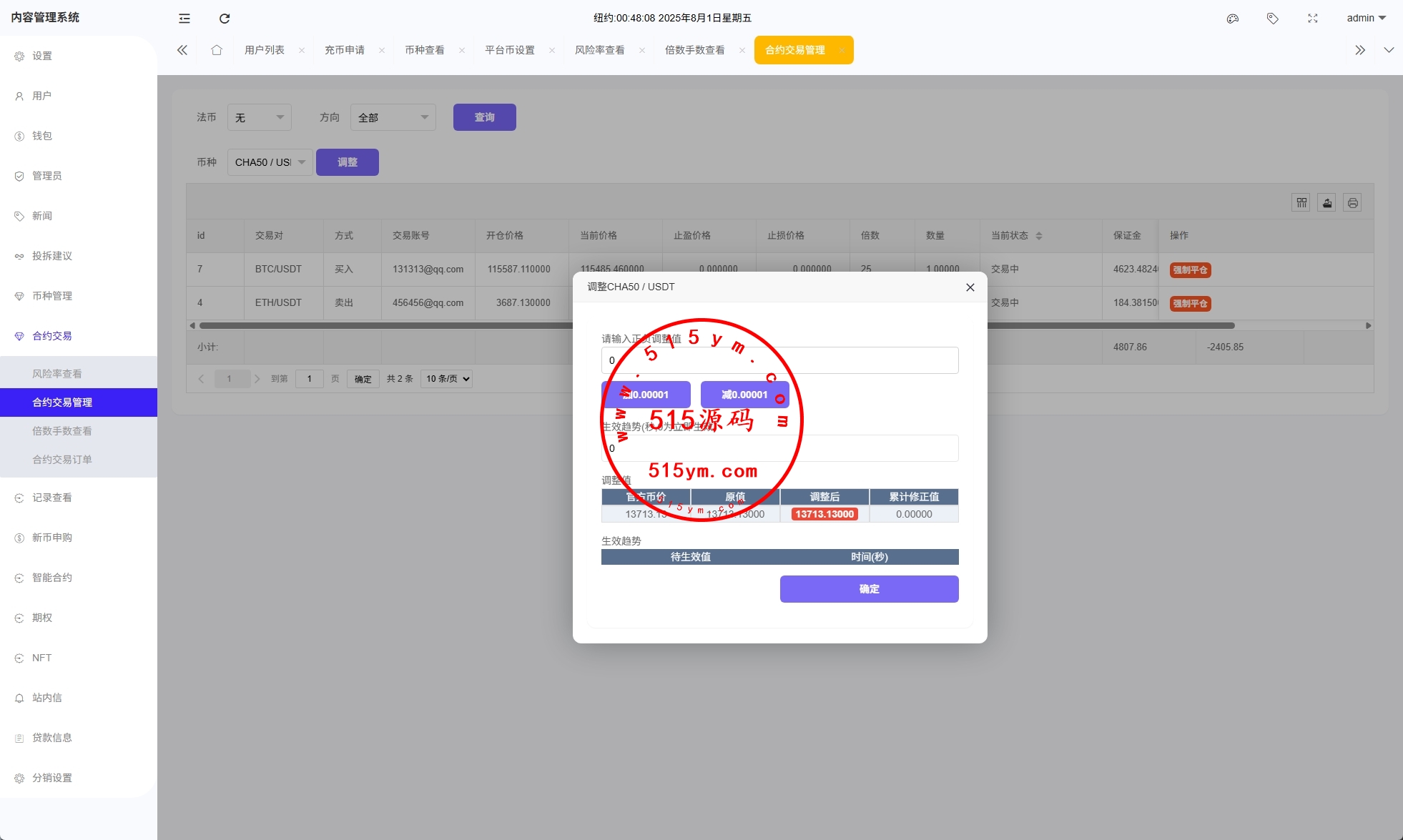The width and height of the screenshot is (1403, 840).
Task: Open the theme palette icon
Action: coord(1232,19)
